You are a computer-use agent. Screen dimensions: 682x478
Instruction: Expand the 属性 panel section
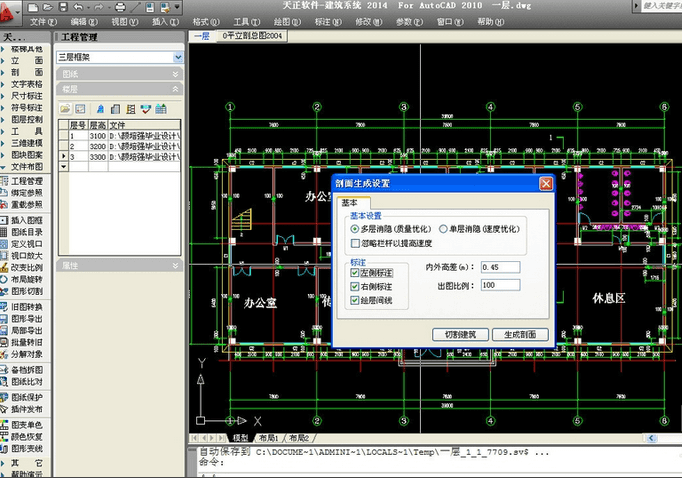coord(120,265)
